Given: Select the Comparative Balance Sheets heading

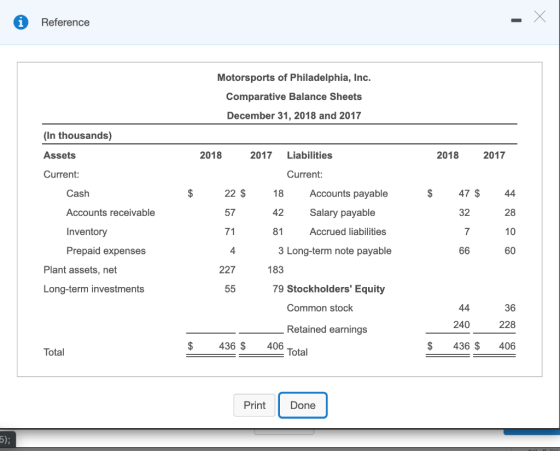Looking at the screenshot, I should click(294, 97).
